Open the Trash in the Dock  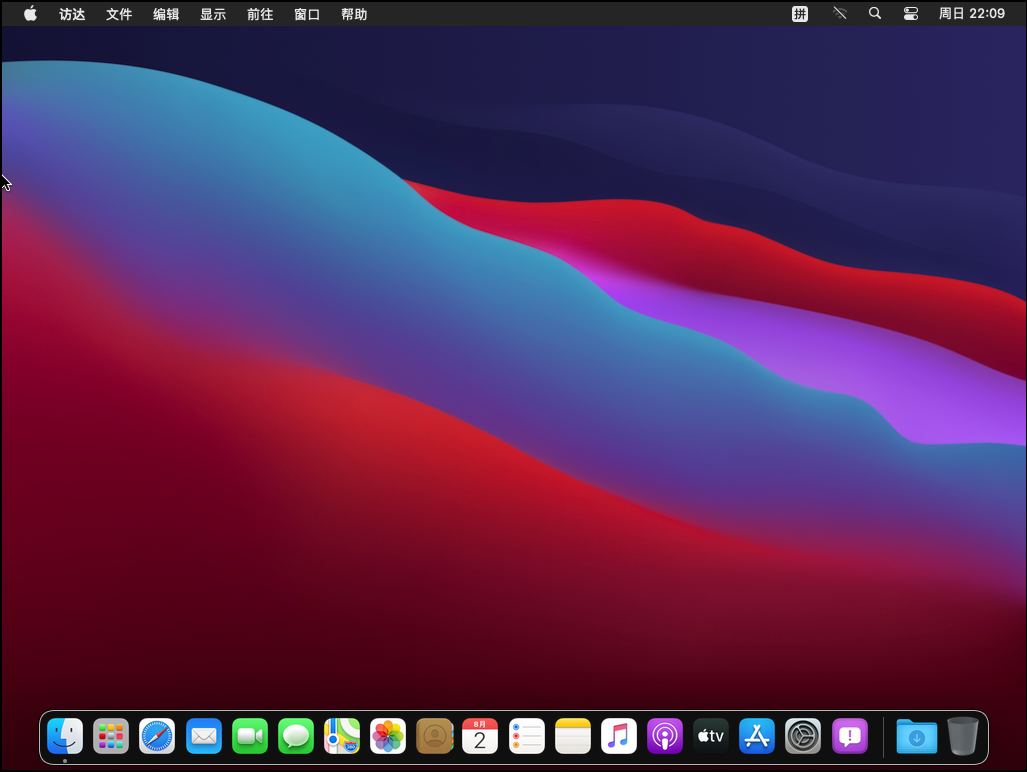[963, 736]
